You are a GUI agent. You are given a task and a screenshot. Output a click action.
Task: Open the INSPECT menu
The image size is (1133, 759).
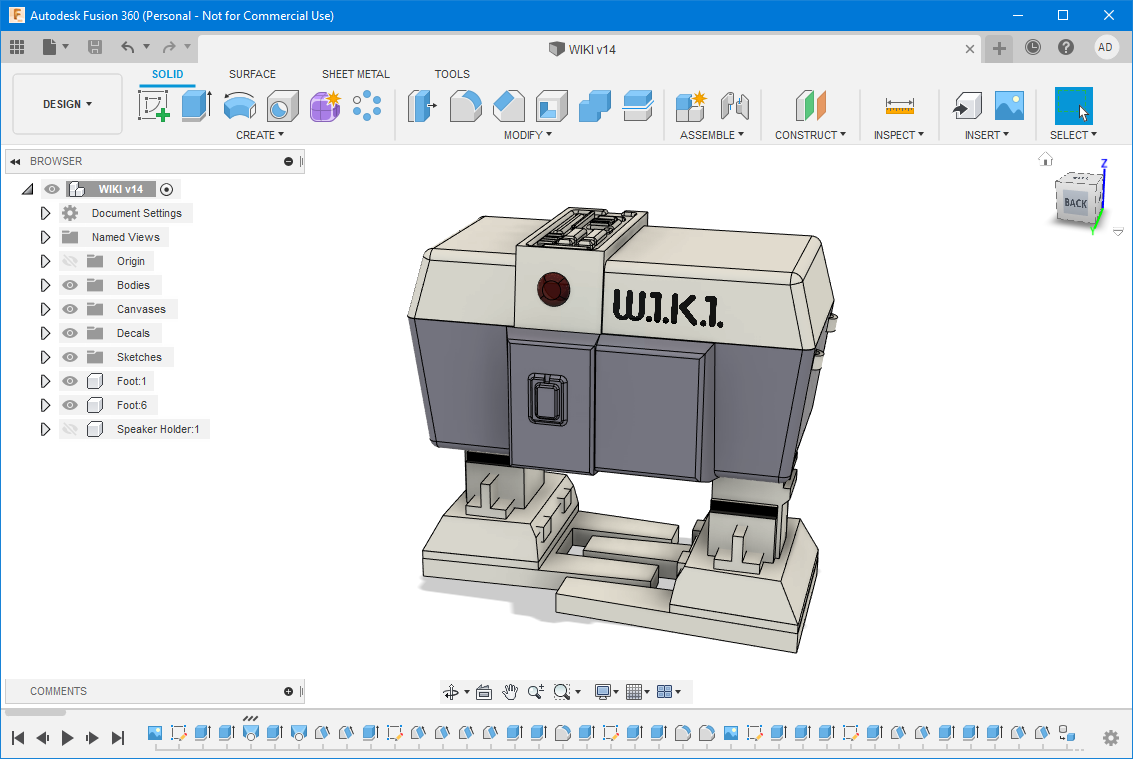click(899, 135)
